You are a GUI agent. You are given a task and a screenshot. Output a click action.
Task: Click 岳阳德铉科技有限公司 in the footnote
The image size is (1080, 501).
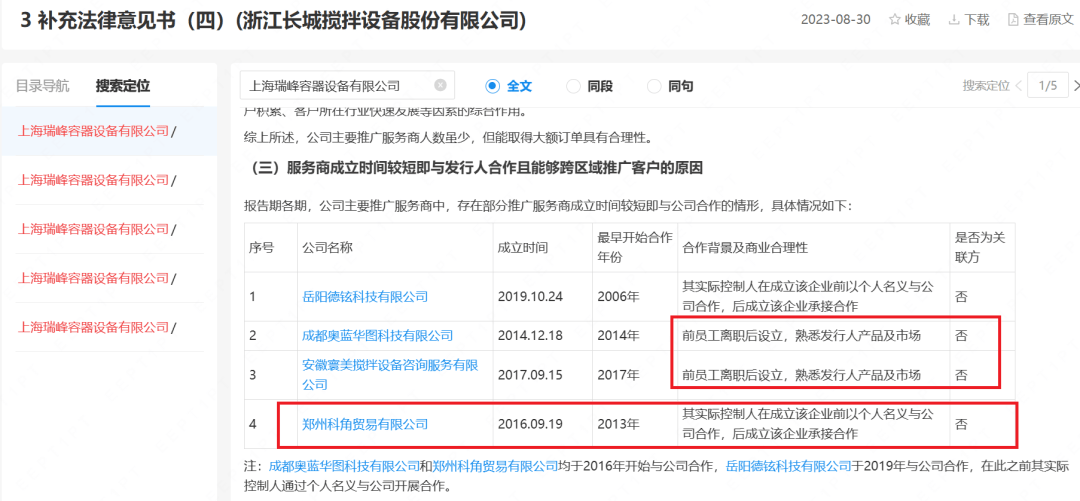[789, 467]
